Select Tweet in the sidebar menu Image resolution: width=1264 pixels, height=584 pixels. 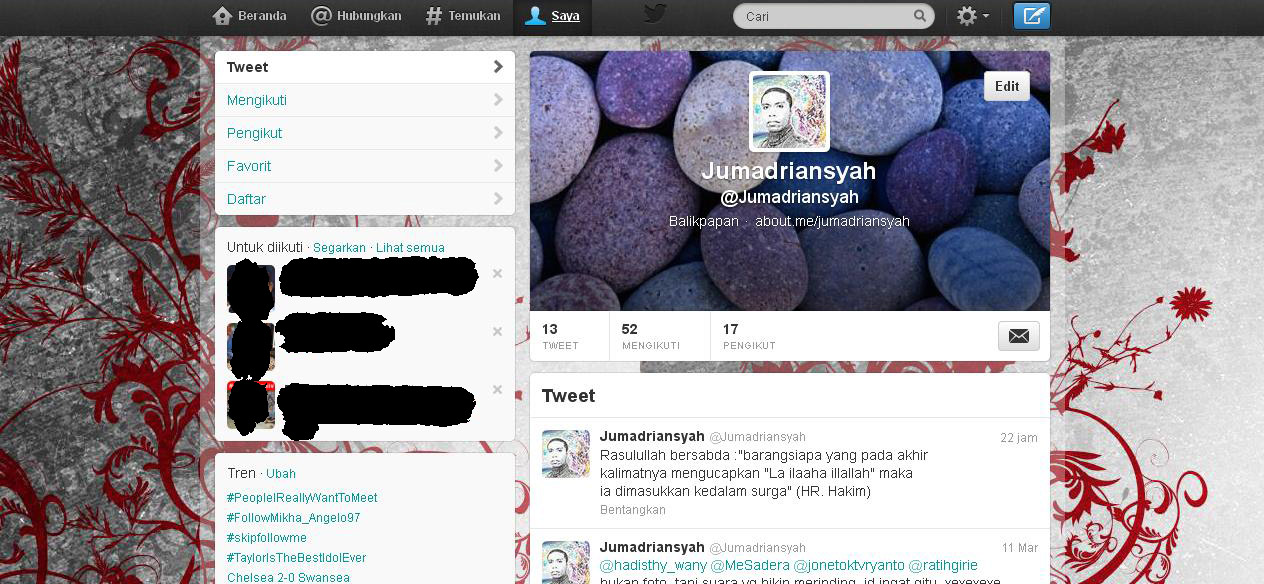365,67
